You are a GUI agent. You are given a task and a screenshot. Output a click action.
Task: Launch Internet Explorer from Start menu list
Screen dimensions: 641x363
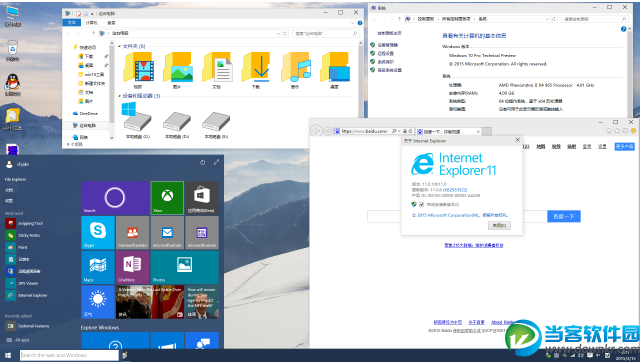tap(27, 295)
